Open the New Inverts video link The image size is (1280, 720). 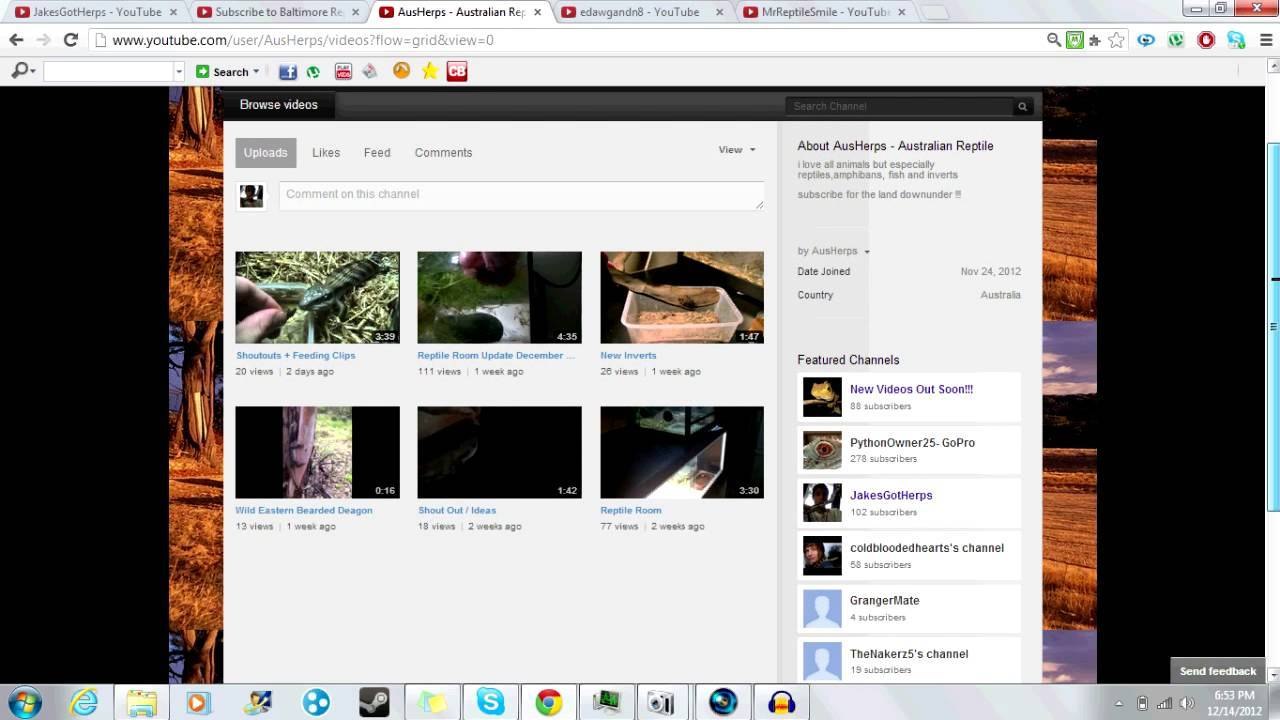(x=628, y=355)
